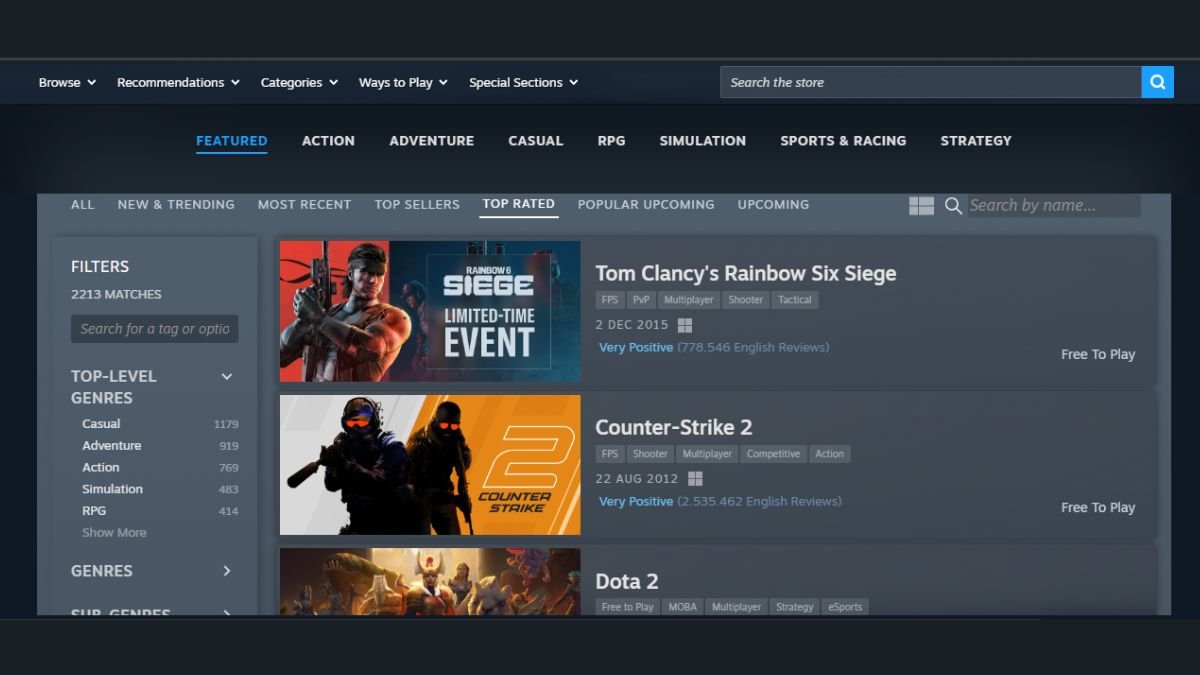The image size is (1200, 675).
Task: Open Counter-Strike 2 banner thumbnail
Action: (x=430, y=465)
